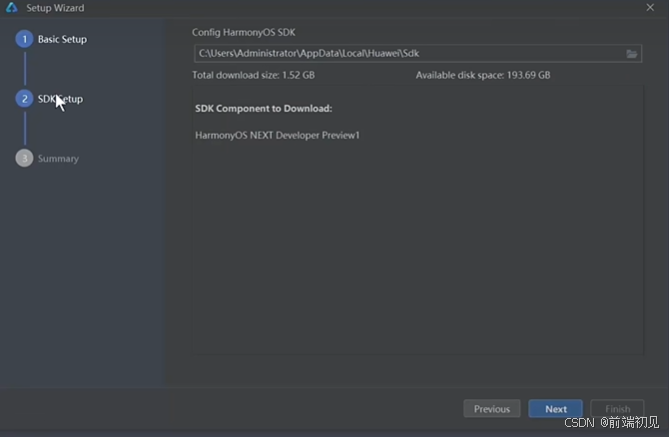Select the Summary step label
The width and height of the screenshot is (669, 437).
pos(58,159)
